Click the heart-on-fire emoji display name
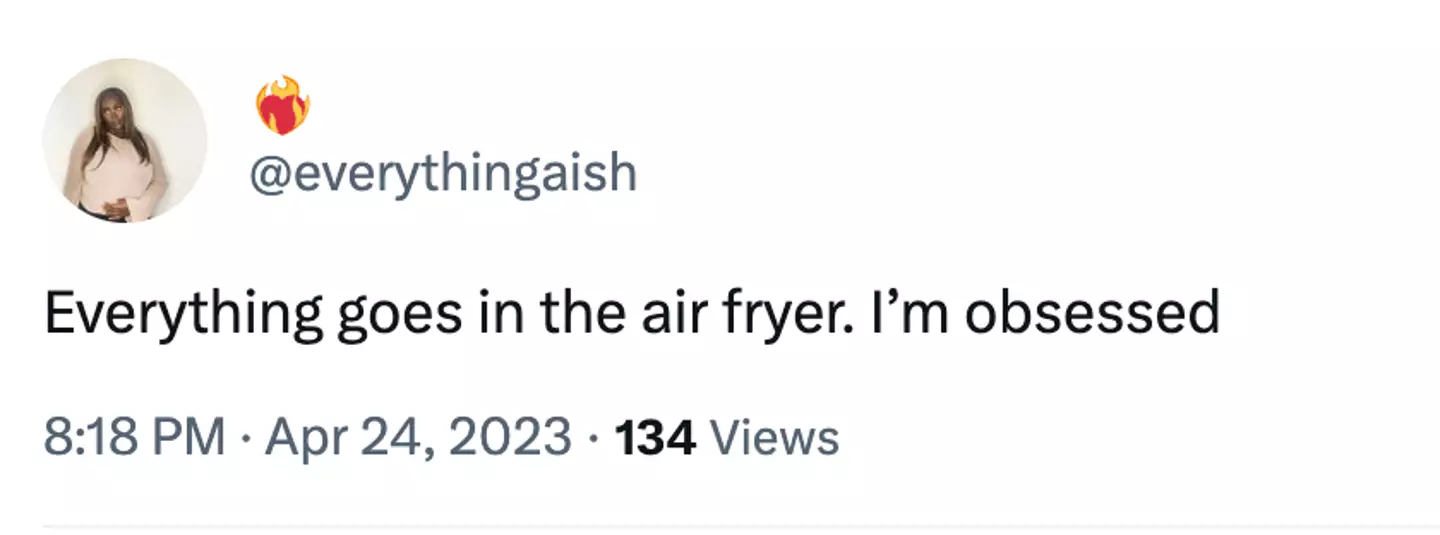The height and width of the screenshot is (535, 1440). (283, 105)
